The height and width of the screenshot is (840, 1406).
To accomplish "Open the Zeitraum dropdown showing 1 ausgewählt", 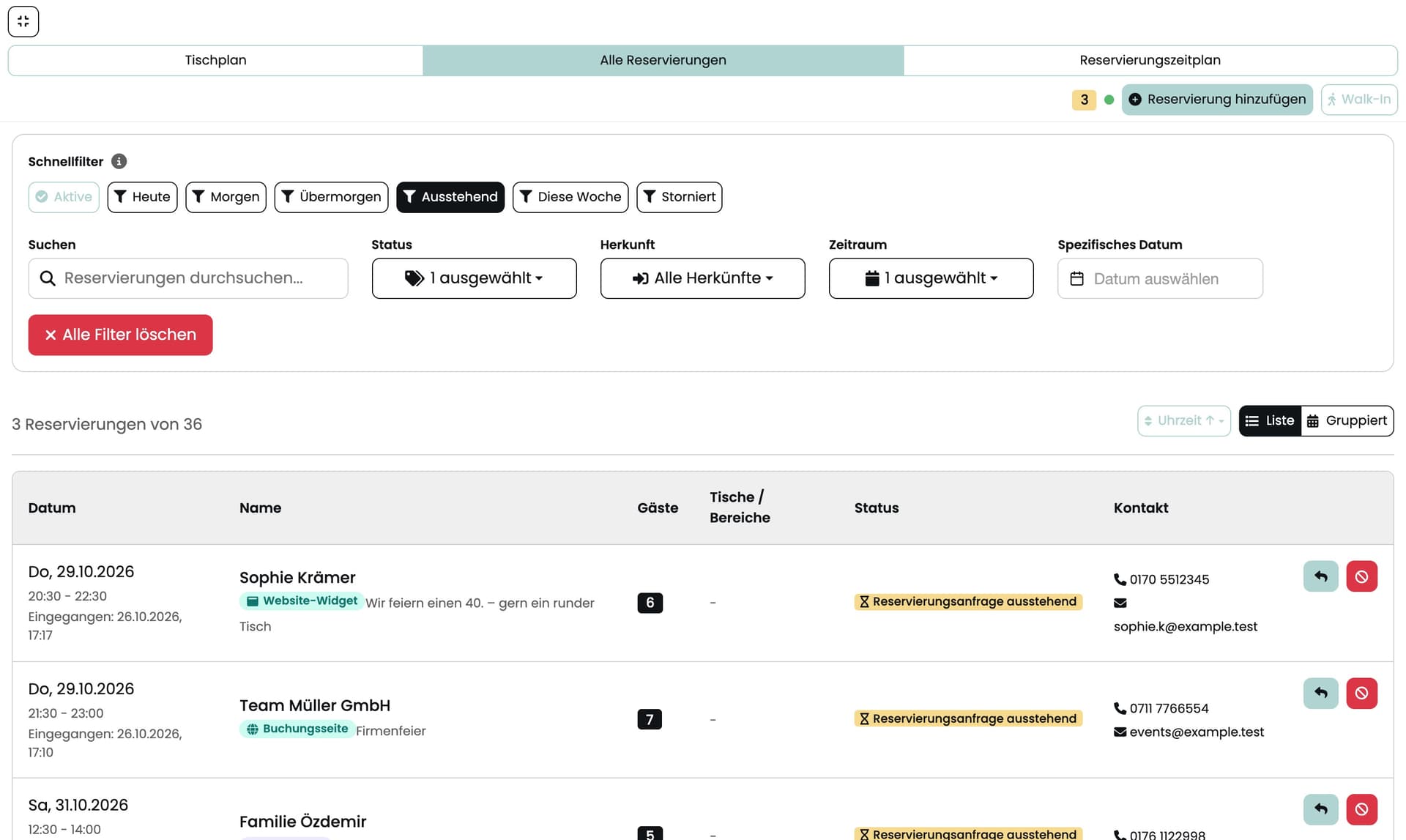I will coord(931,278).
